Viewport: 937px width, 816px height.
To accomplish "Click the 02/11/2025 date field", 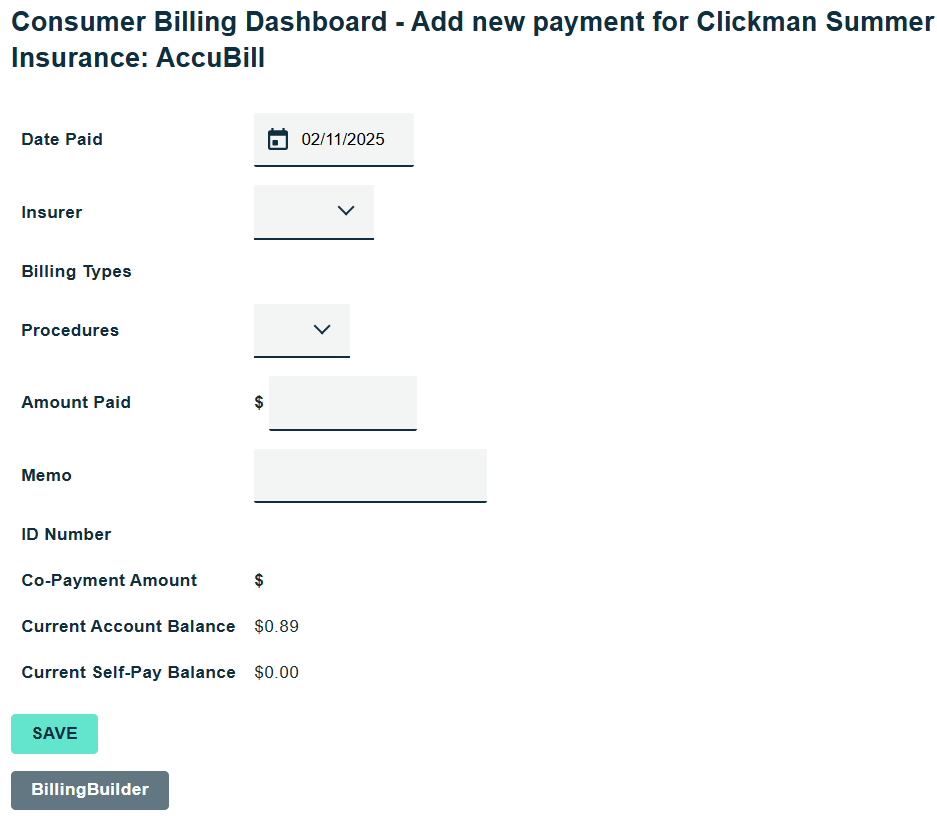I will pyautogui.click(x=343, y=140).
